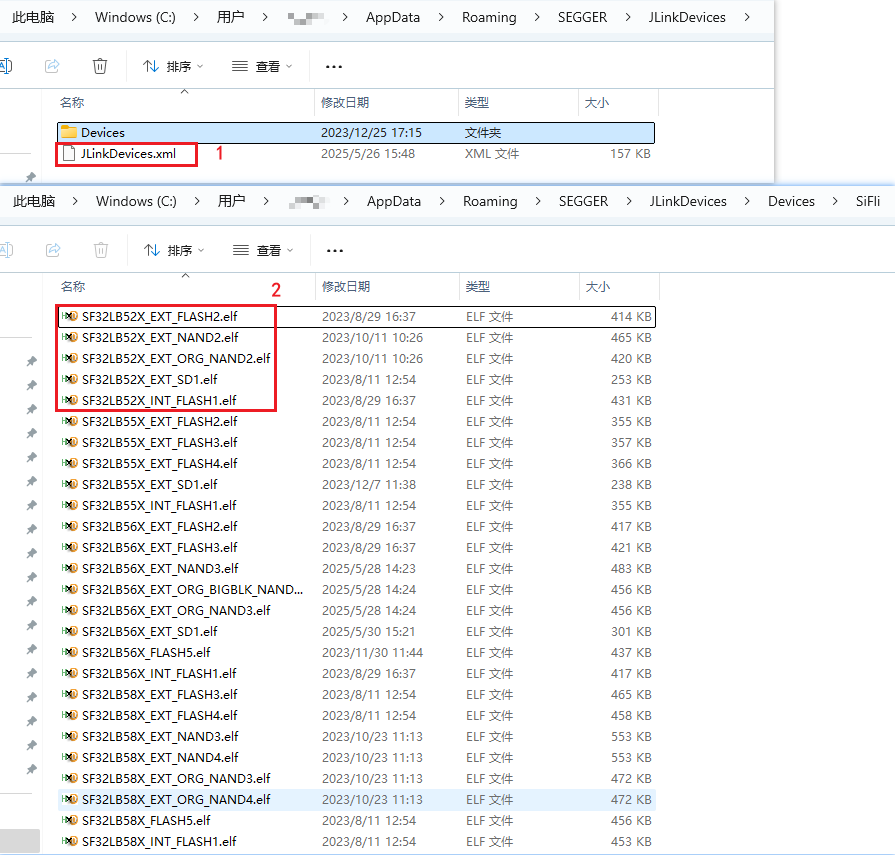
Task: Click the share icon in lower SiFli window
Action: [x=53, y=250]
